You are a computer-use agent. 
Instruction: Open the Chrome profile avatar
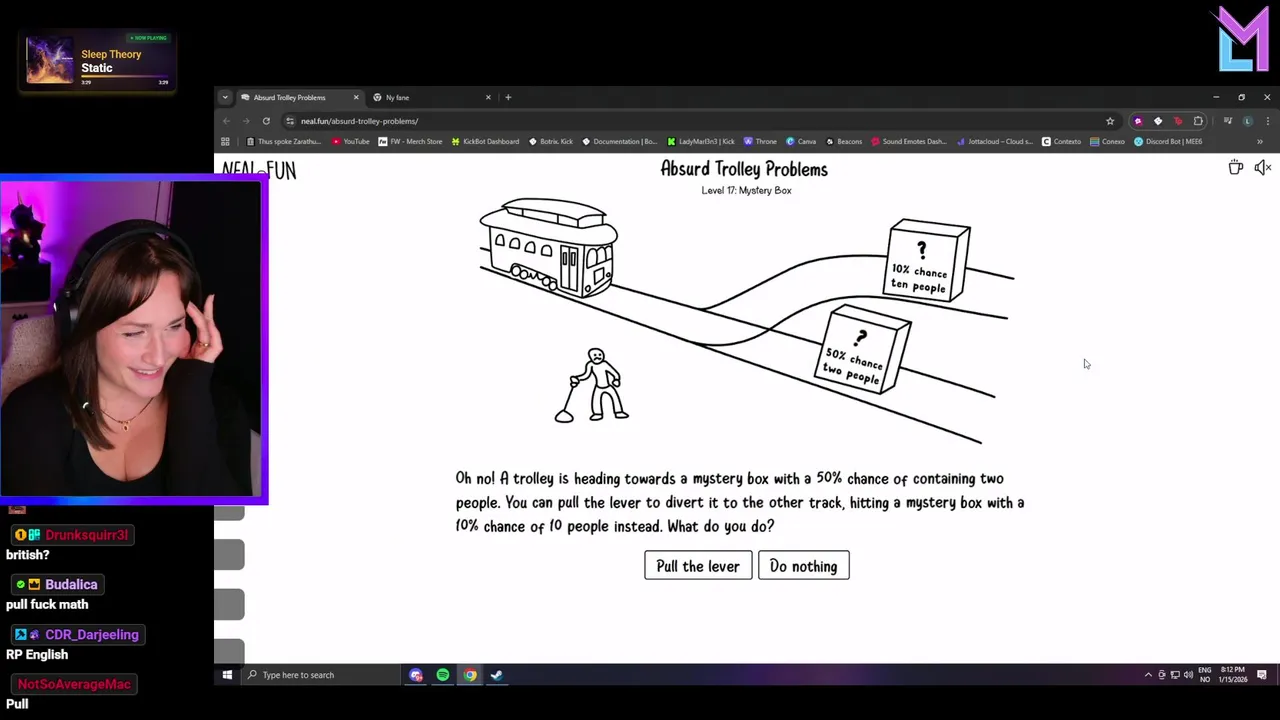(1247, 121)
